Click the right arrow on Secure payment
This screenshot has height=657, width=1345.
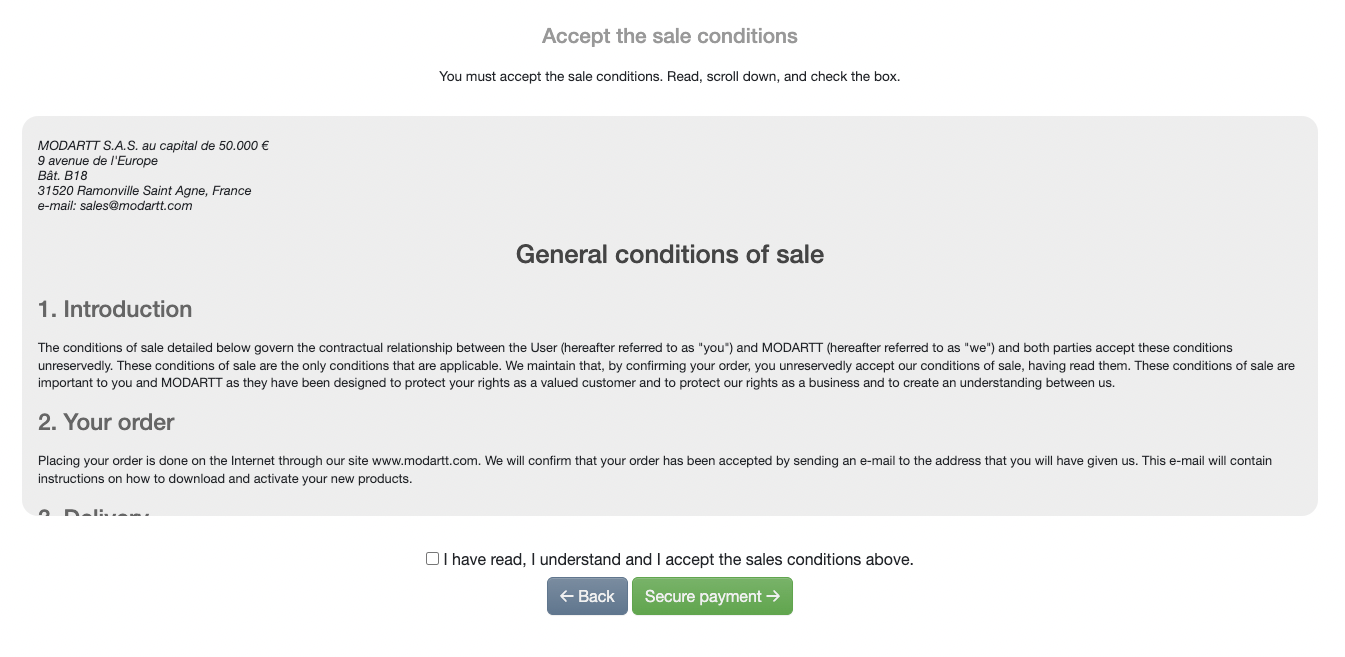tap(773, 596)
